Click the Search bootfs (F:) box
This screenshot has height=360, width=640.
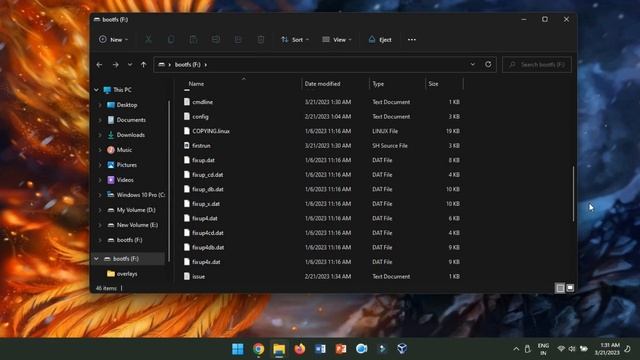click(x=537, y=64)
